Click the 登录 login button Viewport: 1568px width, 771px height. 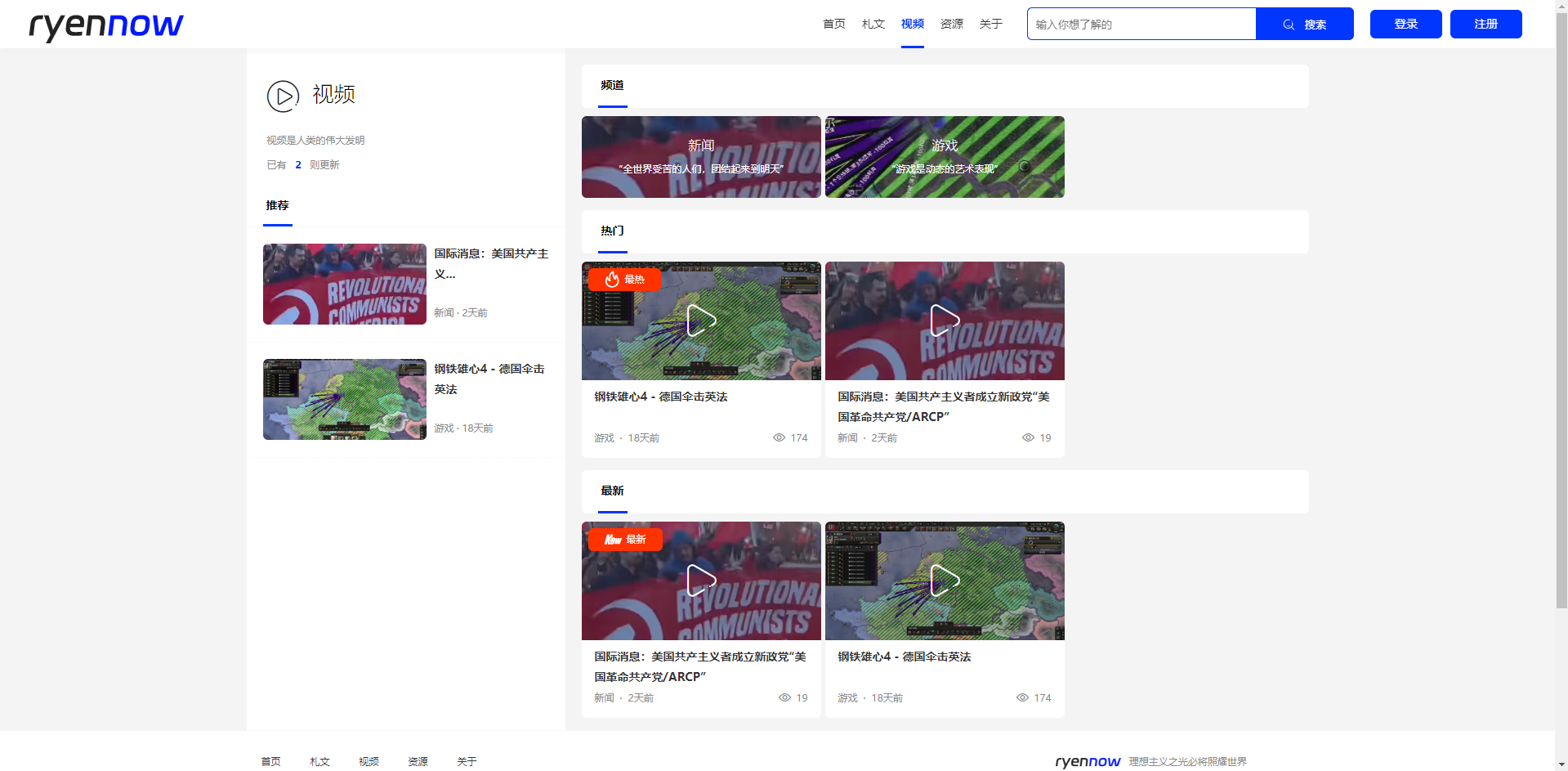click(1406, 24)
